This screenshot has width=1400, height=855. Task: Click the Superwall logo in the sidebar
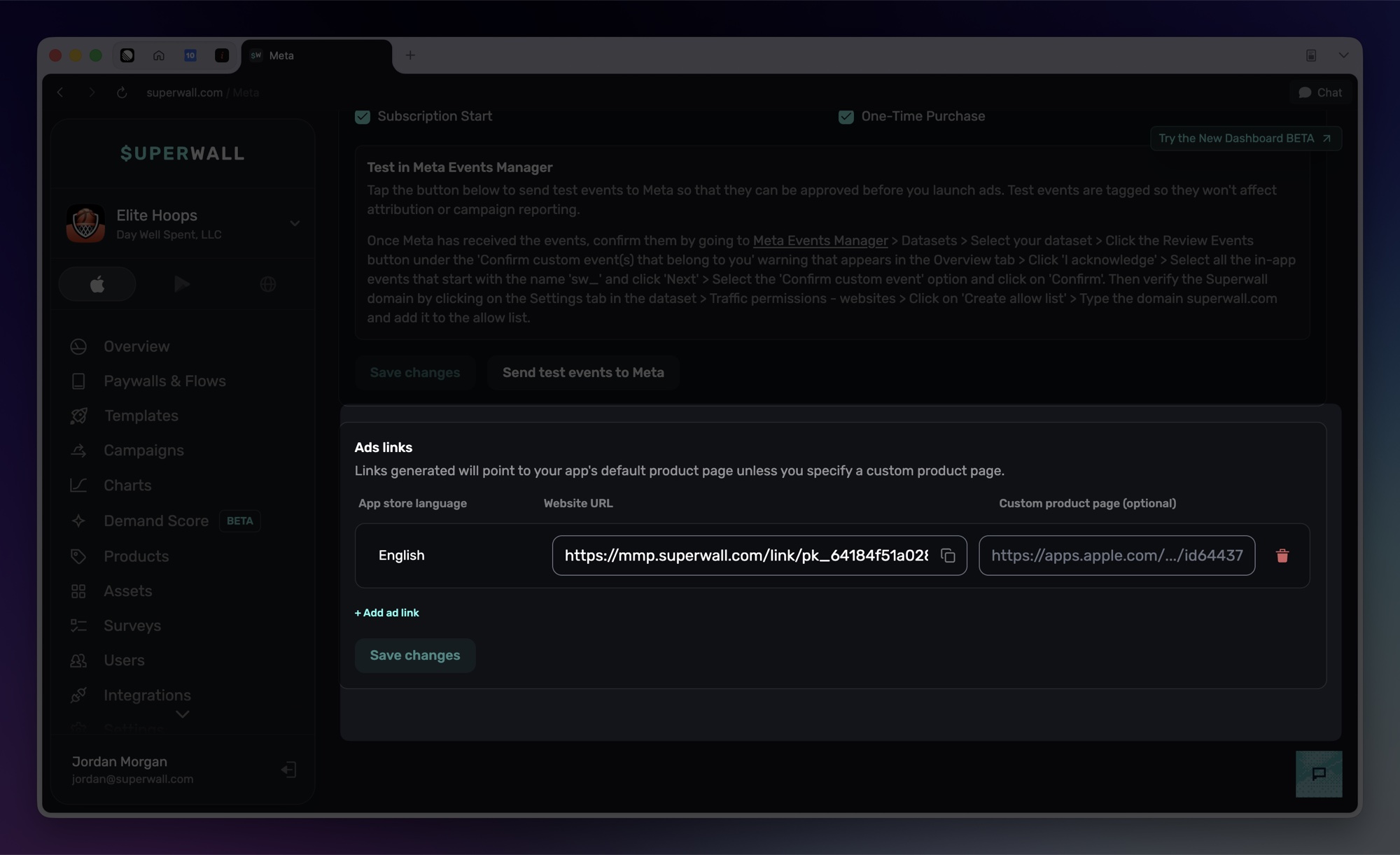(x=183, y=153)
